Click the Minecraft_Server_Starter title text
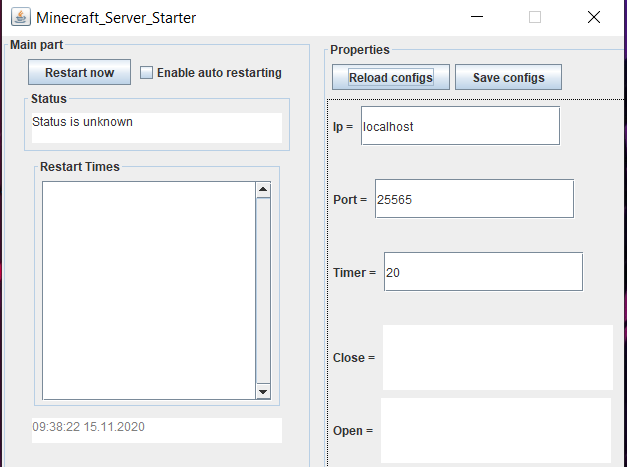 [x=116, y=18]
